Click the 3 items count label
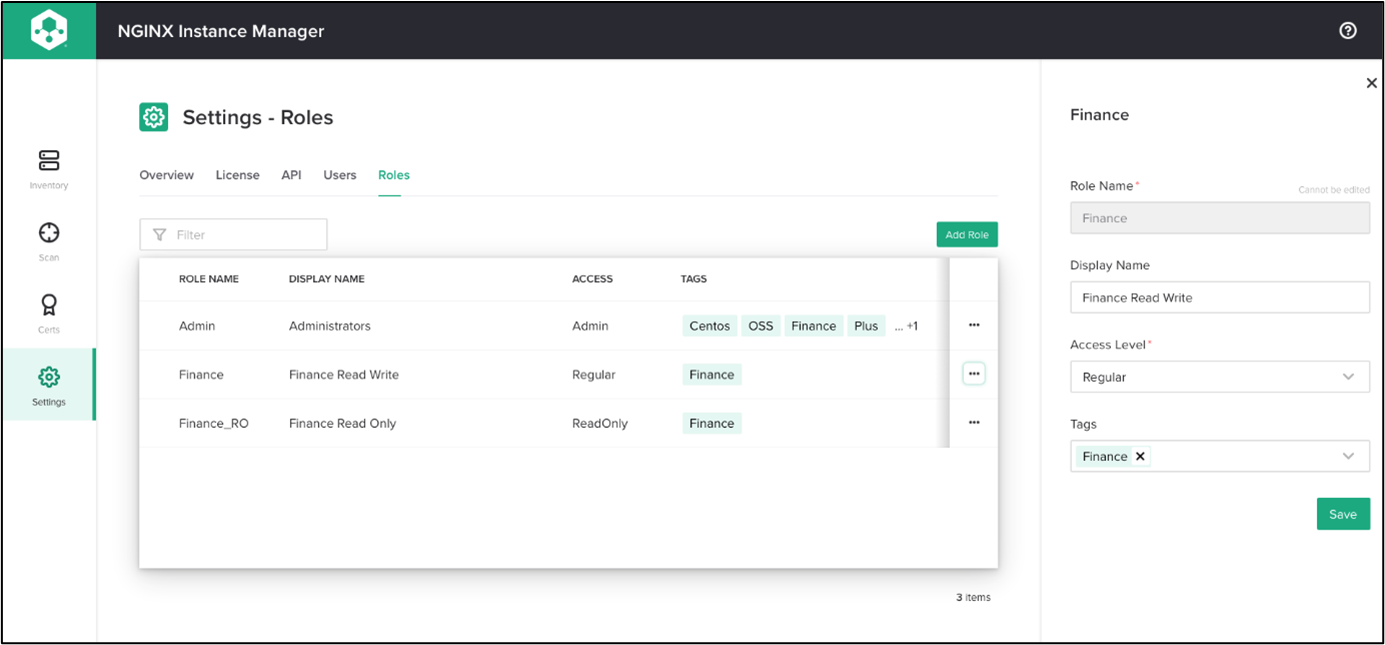Screen dimensions: 1385x645 (x=973, y=597)
